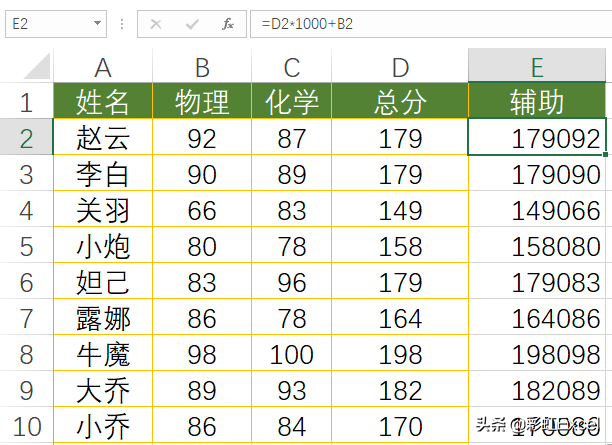
Task: Open the Name Box dropdown arrow
Action: 97,23
